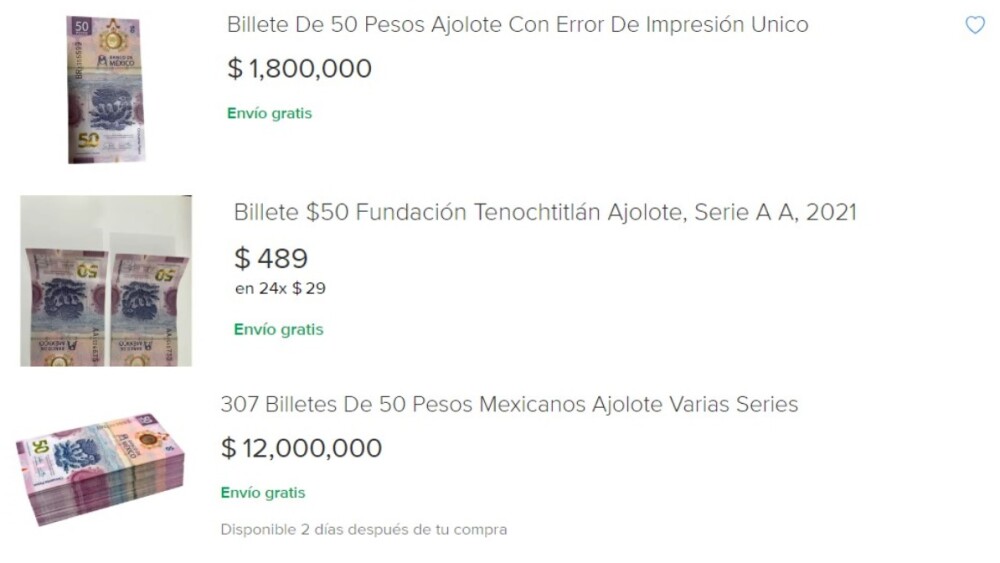Open 'Billete De 50 Pesos Ajolote Con Error' listing title
The height and width of the screenshot is (563, 1000).
tap(517, 24)
